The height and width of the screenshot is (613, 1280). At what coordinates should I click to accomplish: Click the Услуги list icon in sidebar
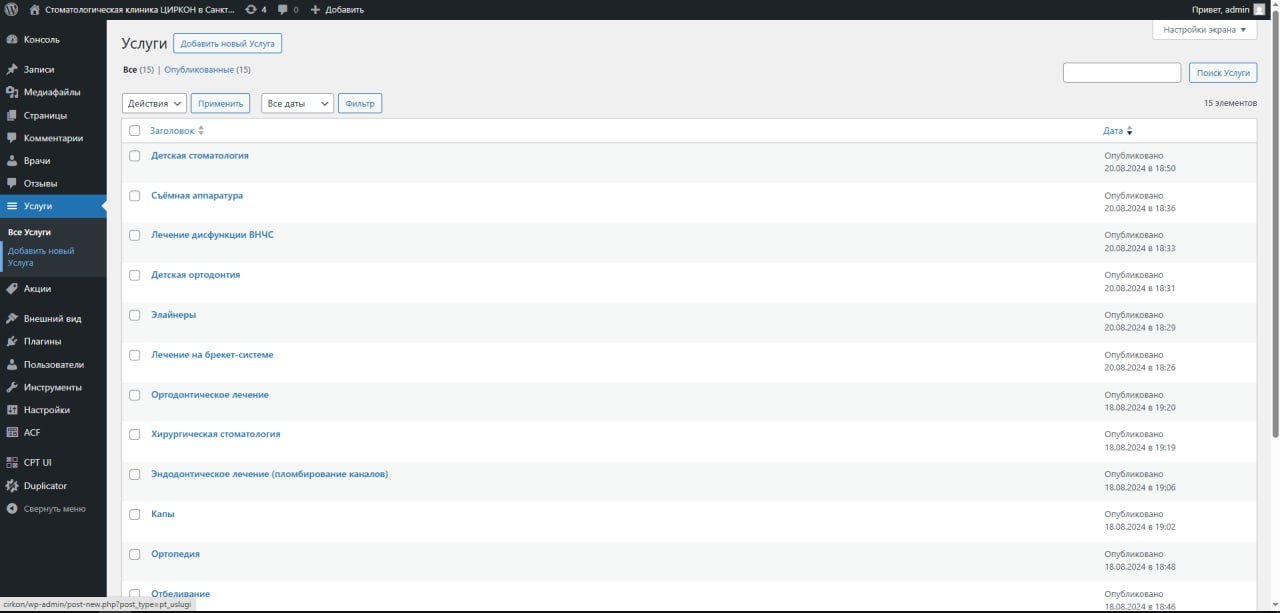tap(12, 206)
